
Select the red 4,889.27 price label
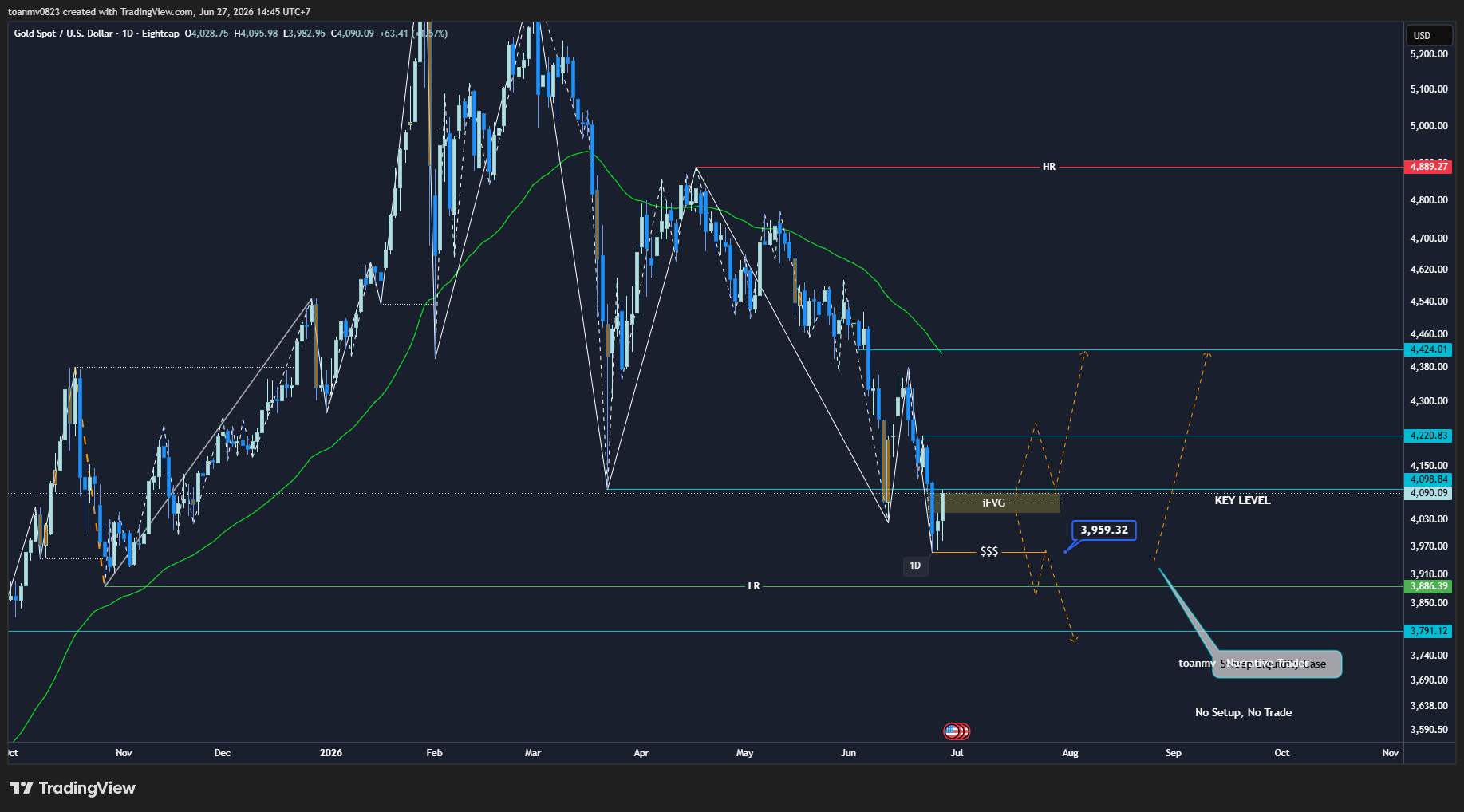[1428, 167]
